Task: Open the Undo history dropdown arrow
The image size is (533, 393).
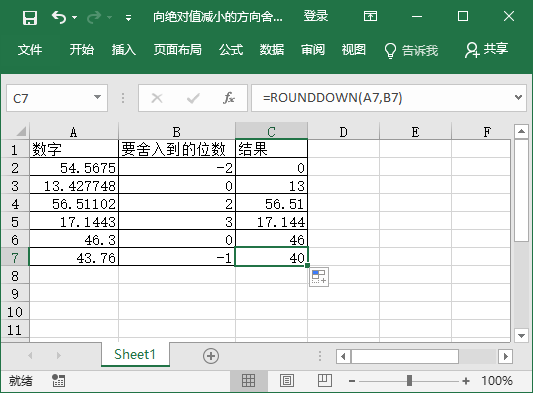Action: [74, 17]
